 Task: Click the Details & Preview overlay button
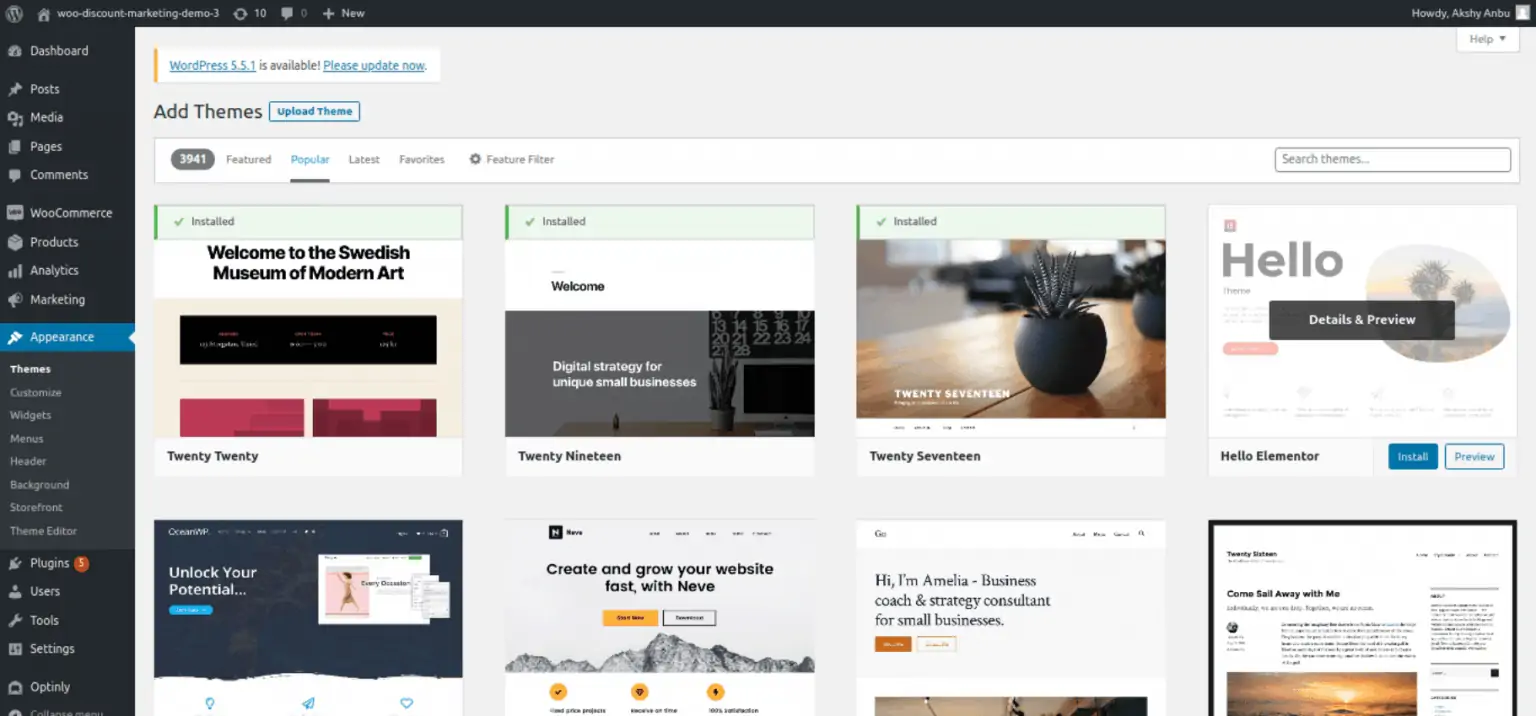pyautogui.click(x=1362, y=320)
